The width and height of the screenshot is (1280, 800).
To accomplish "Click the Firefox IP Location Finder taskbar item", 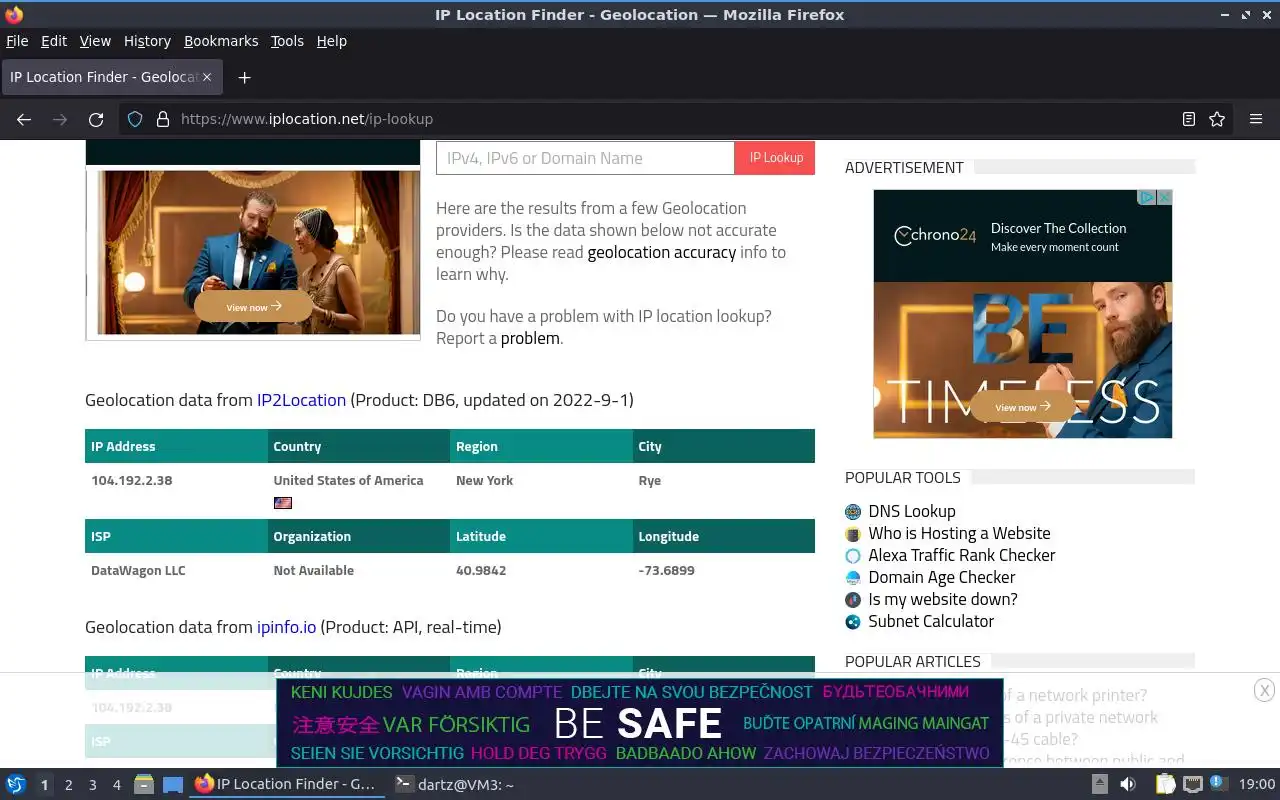I will (285, 784).
